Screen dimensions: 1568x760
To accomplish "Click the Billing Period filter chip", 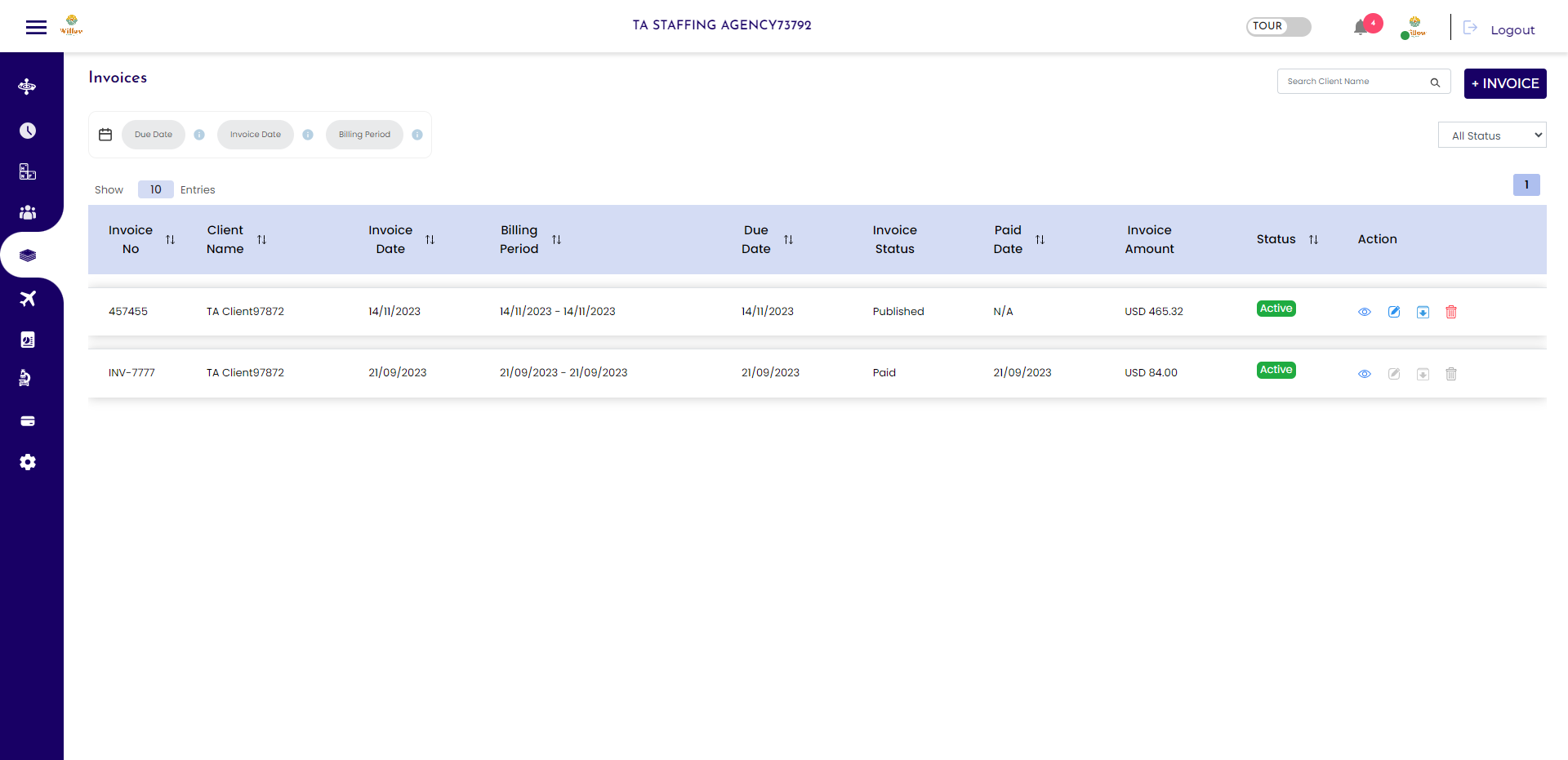I will [364, 134].
